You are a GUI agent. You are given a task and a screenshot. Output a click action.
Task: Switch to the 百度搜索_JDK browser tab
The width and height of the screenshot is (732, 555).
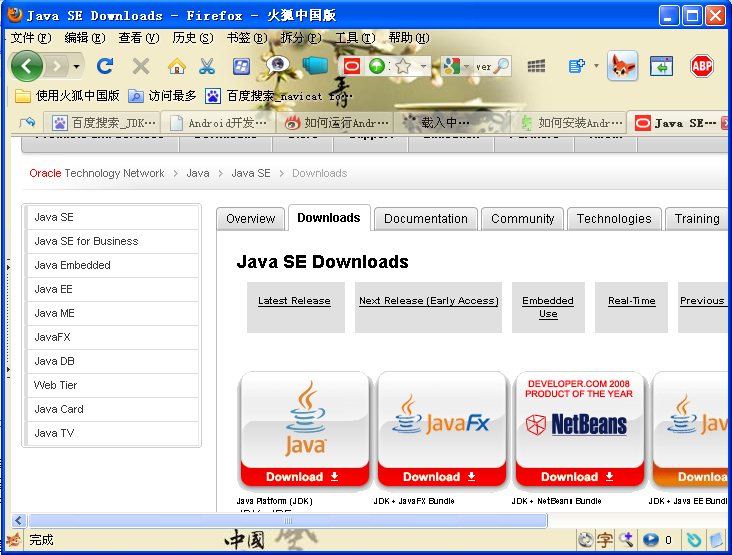click(104, 123)
